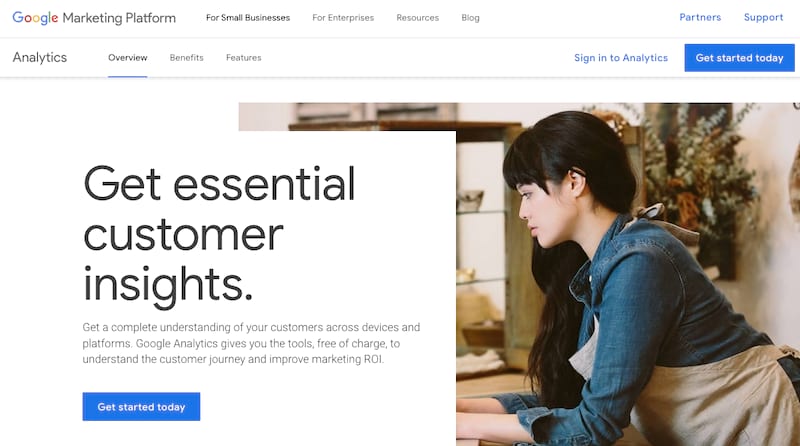800x446 pixels.
Task: Click the Analytics product title
Action: point(40,58)
